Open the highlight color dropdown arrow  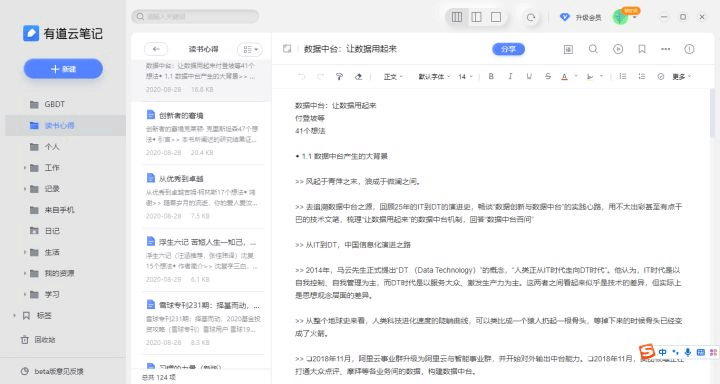point(602,77)
